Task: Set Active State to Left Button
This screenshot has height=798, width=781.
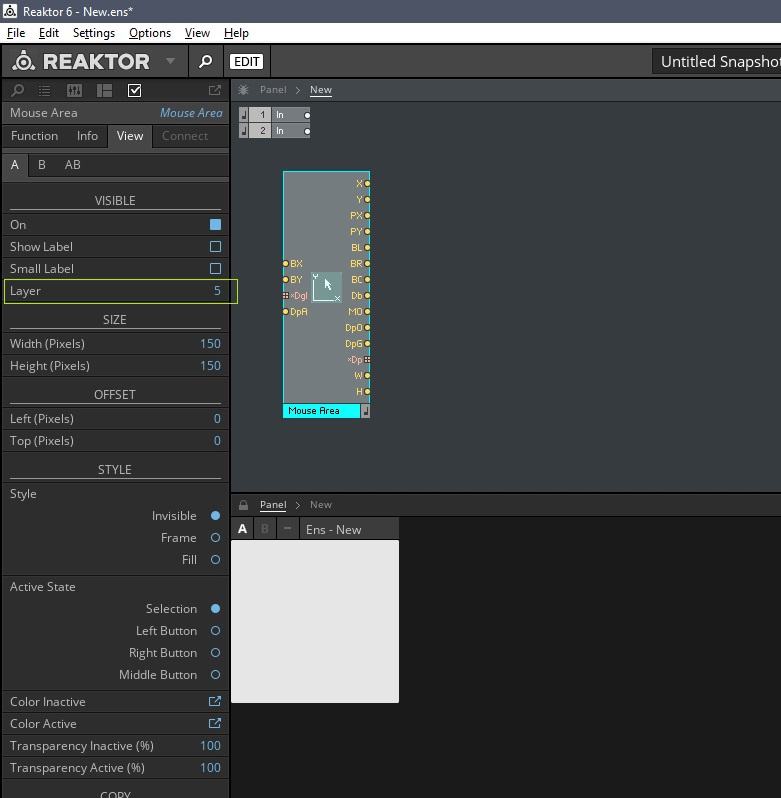Action: [215, 631]
